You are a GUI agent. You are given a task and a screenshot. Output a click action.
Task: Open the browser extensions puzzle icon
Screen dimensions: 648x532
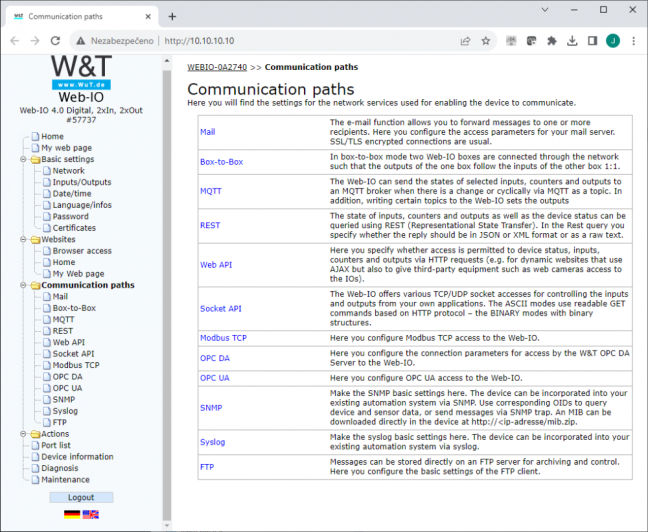552,41
